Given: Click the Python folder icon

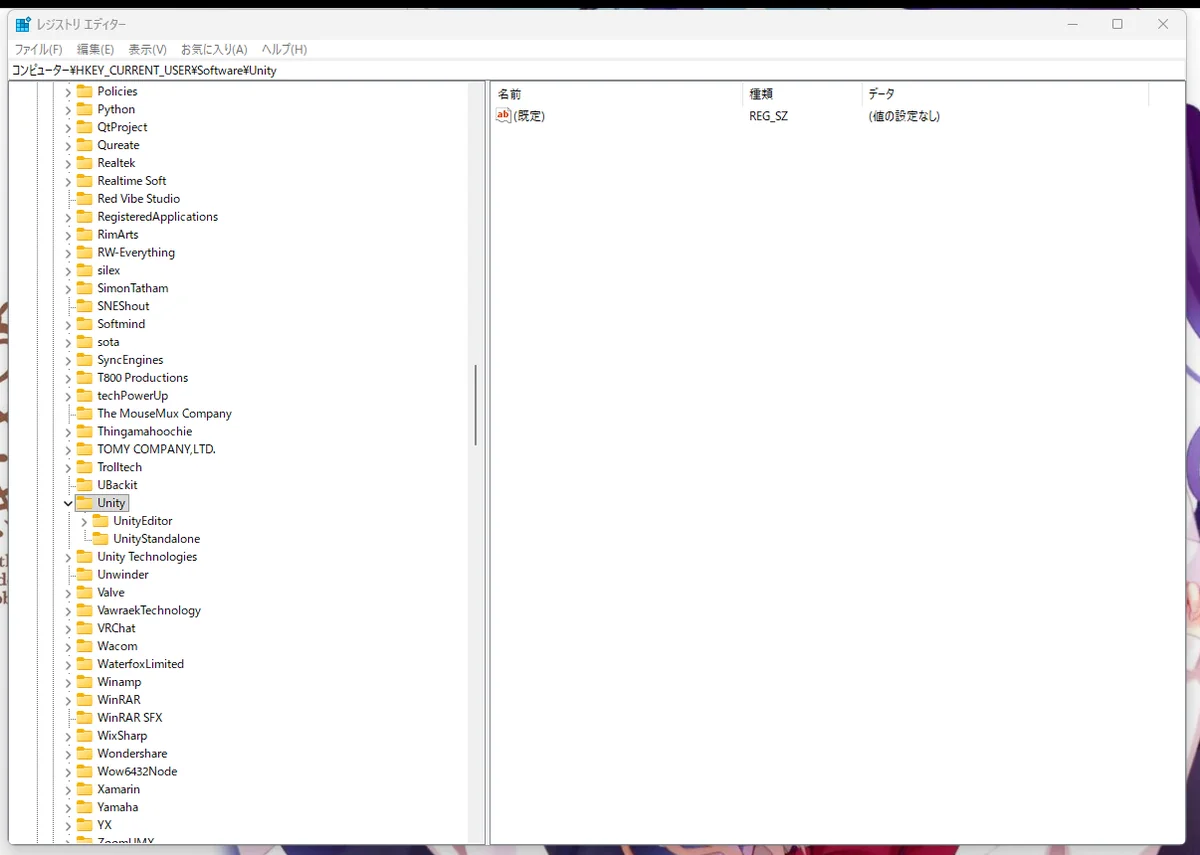Looking at the screenshot, I should (x=84, y=109).
